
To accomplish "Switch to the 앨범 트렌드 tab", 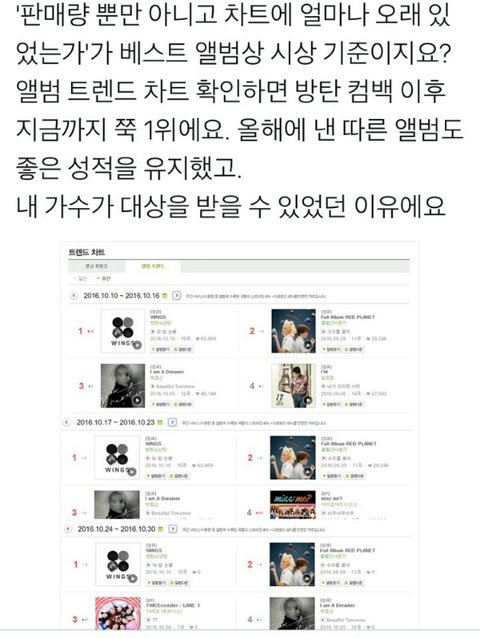I will coord(153,266).
